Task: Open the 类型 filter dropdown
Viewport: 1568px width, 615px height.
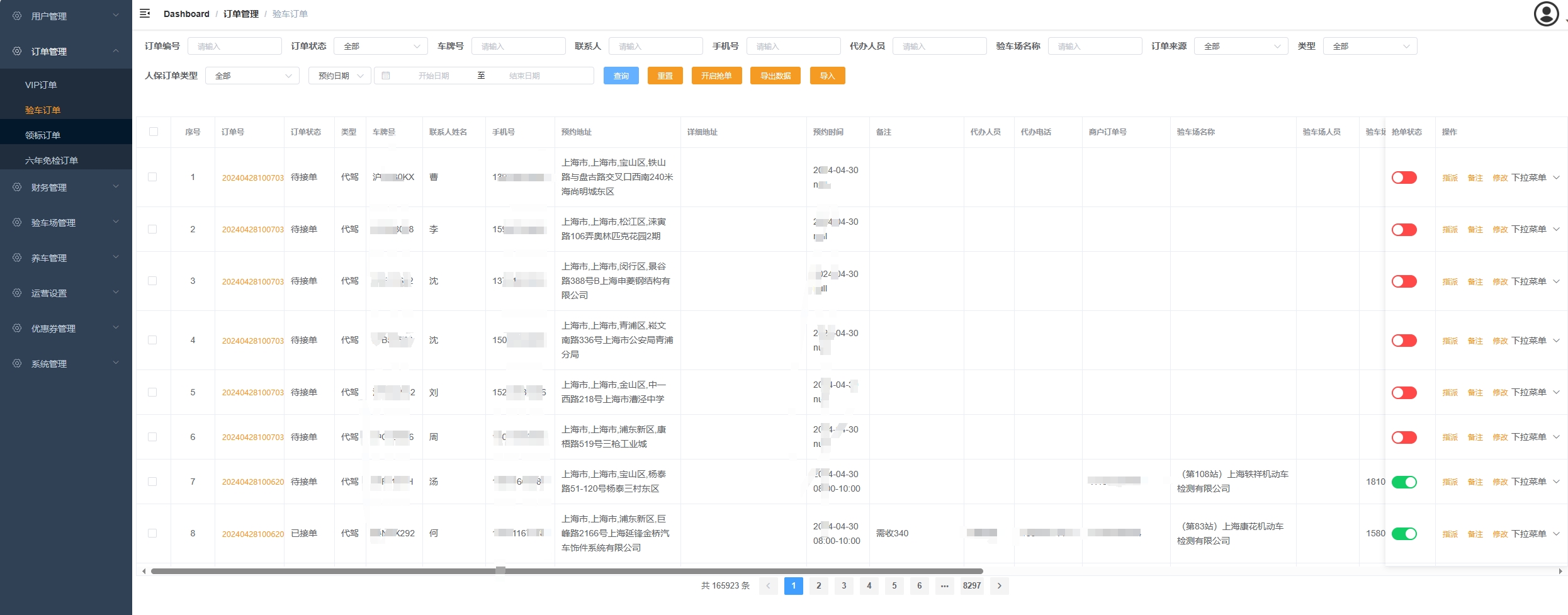Action: pos(1370,46)
